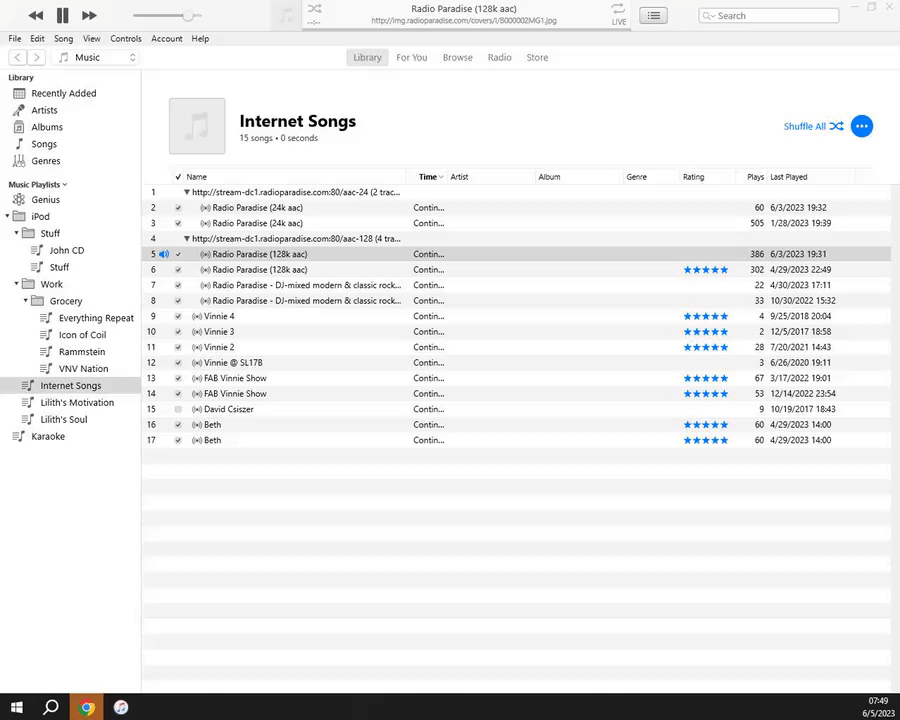Image resolution: width=900 pixels, height=720 pixels.
Task: Pause the current playback
Action: [x=63, y=16]
